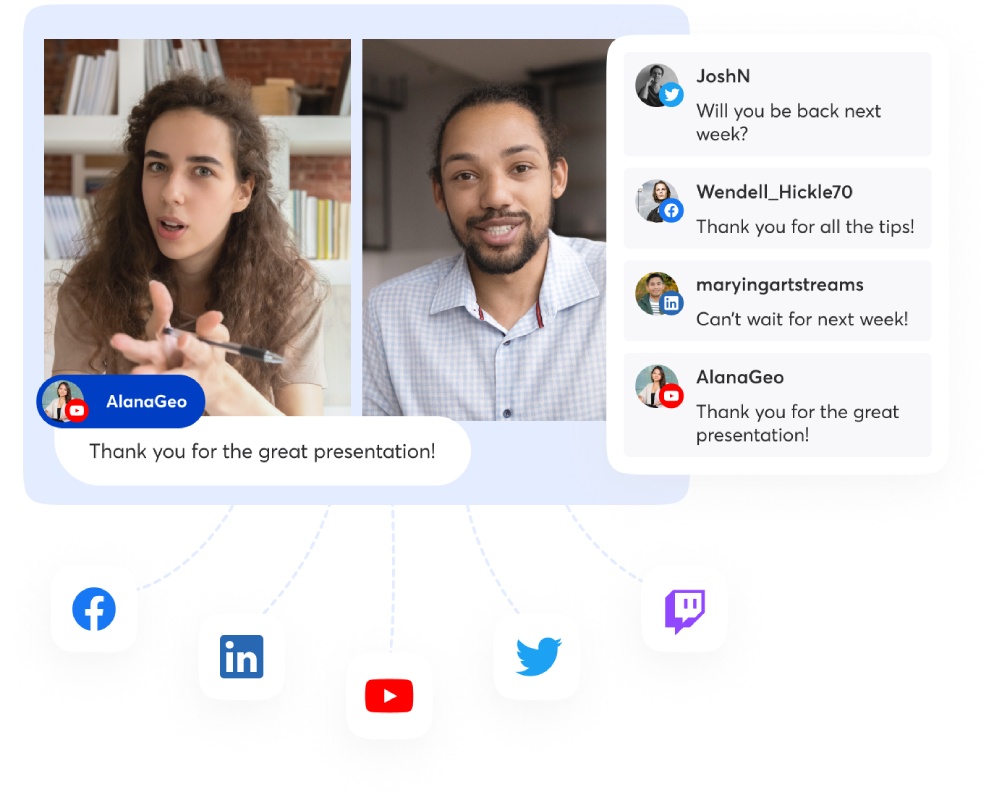Click the bearded man's video feed
Image resolution: width=994 pixels, height=800 pixels.
pyautogui.click(x=484, y=229)
